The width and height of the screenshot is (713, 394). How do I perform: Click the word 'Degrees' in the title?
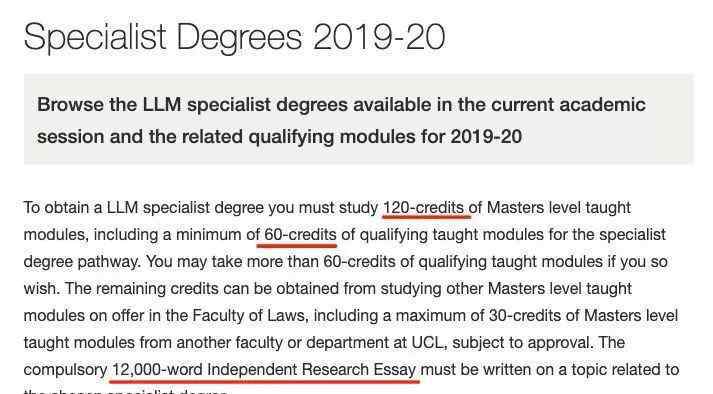[239, 38]
